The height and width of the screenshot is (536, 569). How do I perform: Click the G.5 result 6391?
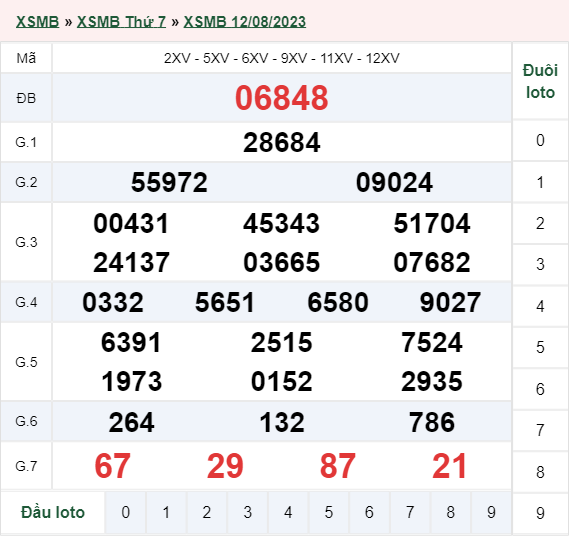131,342
